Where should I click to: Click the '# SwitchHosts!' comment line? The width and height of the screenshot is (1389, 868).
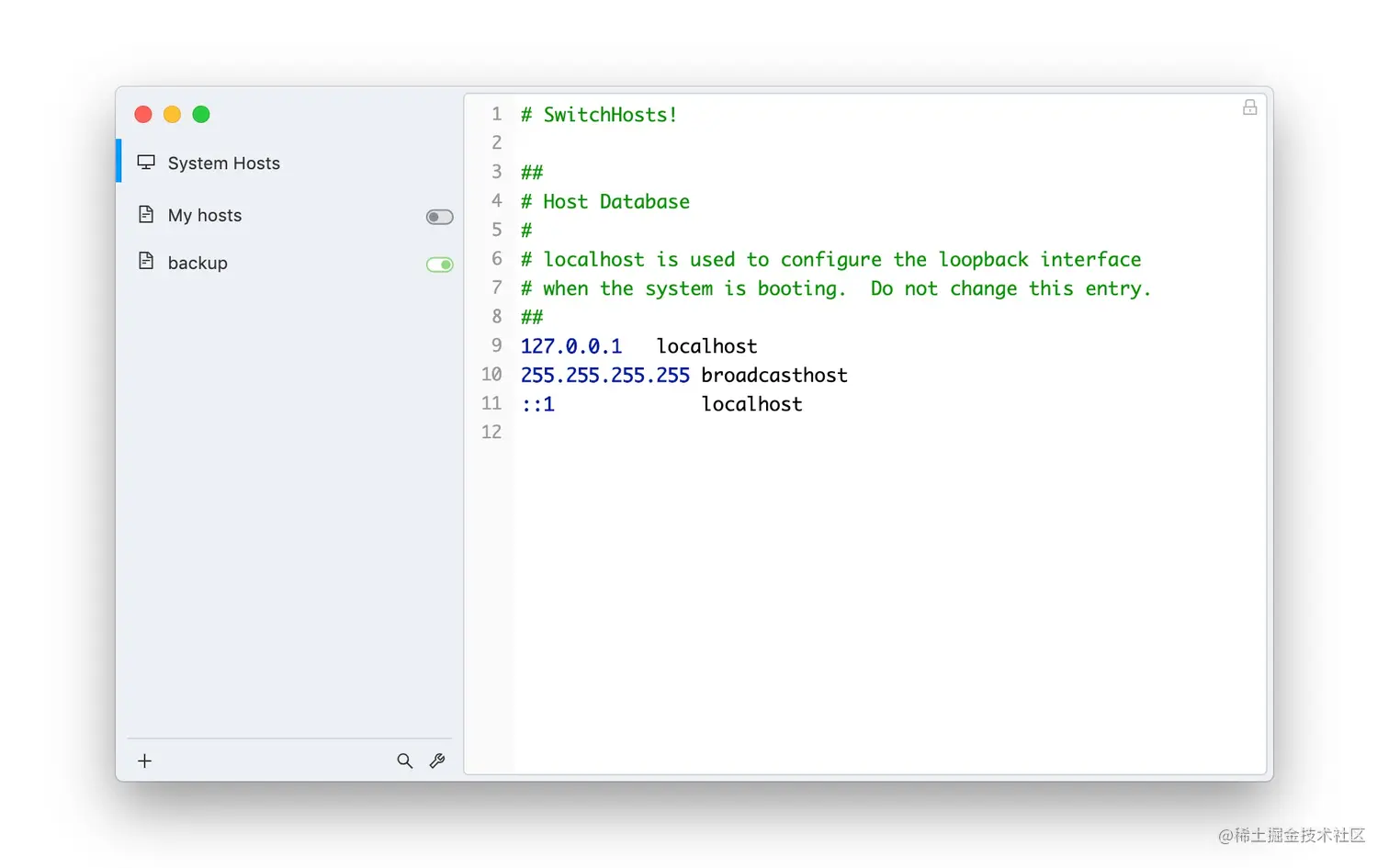599,115
